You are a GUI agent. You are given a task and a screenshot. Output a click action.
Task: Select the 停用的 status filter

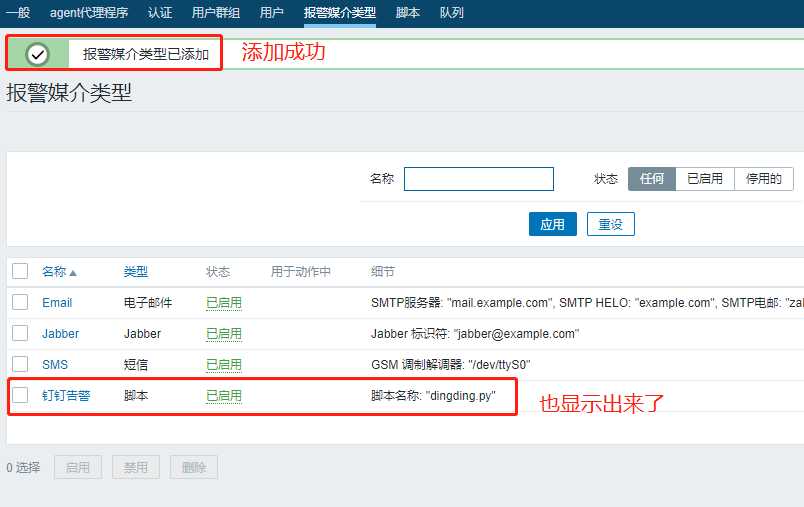coord(764,179)
